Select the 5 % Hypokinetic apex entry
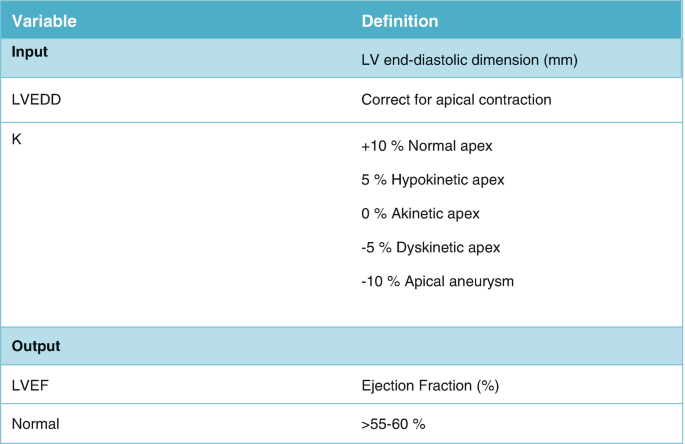685x444 pixels. tap(432, 180)
